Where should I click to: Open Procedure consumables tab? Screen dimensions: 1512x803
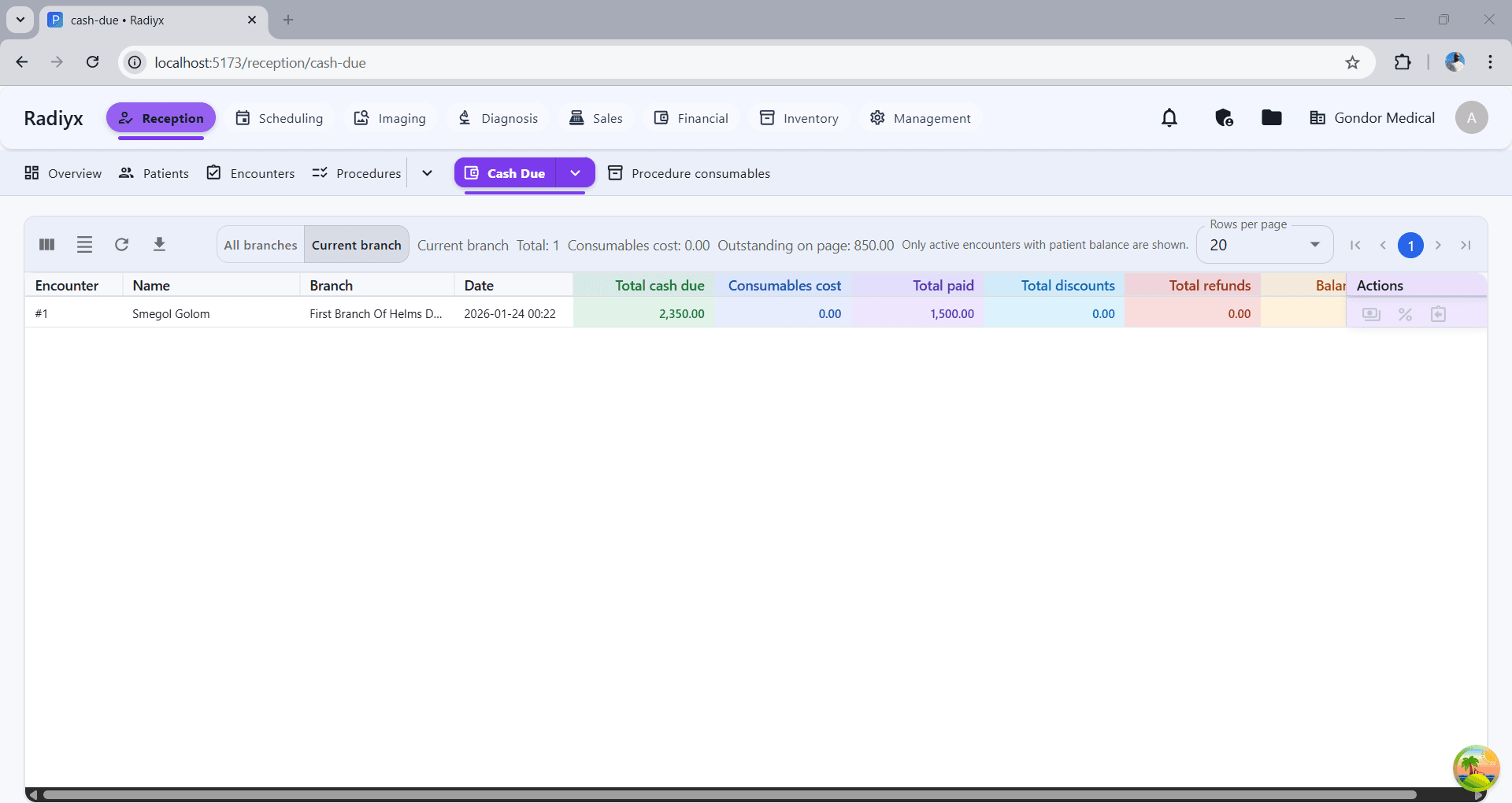coord(689,173)
